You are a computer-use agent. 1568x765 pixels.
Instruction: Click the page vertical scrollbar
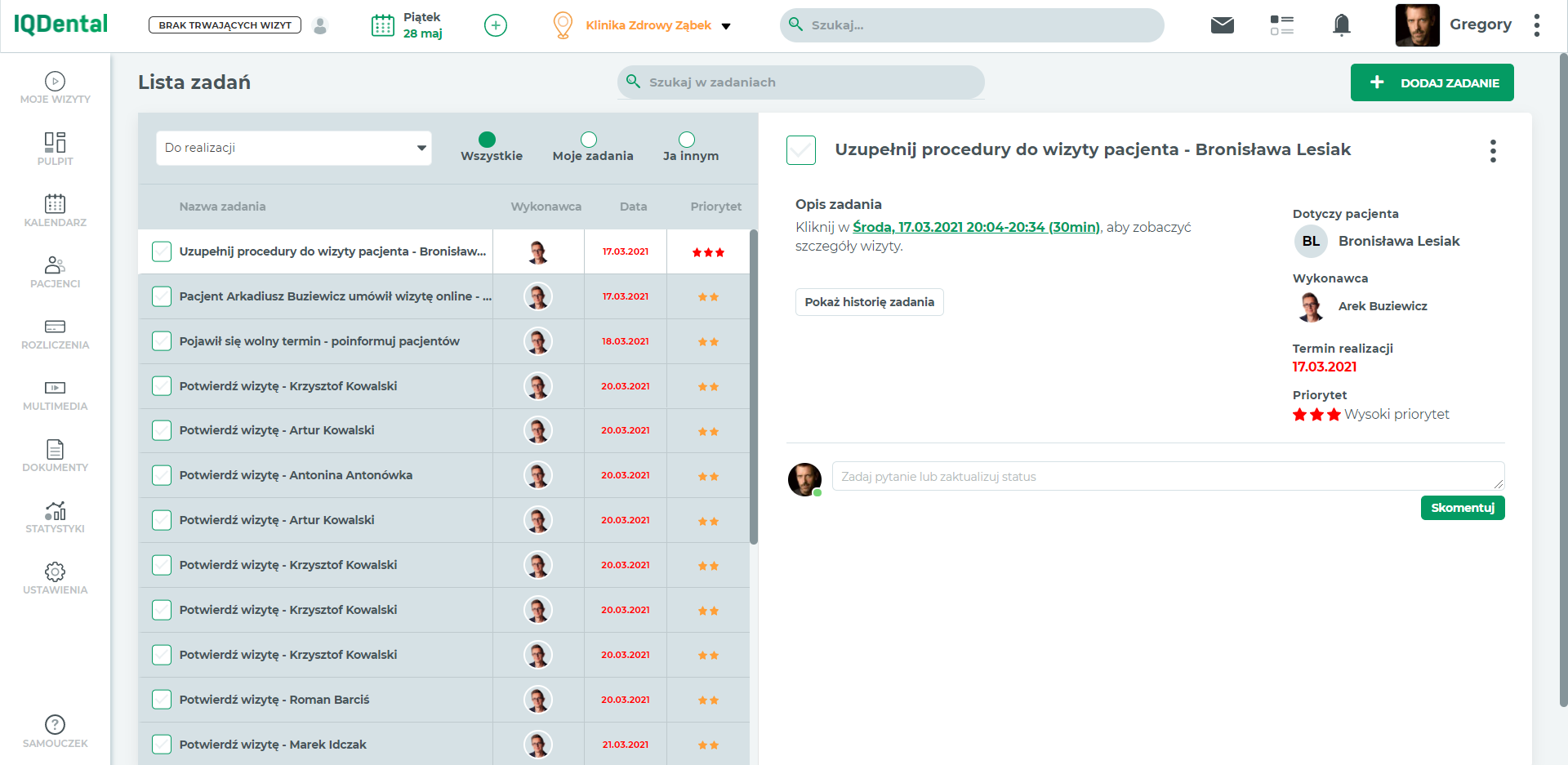pos(1563,380)
